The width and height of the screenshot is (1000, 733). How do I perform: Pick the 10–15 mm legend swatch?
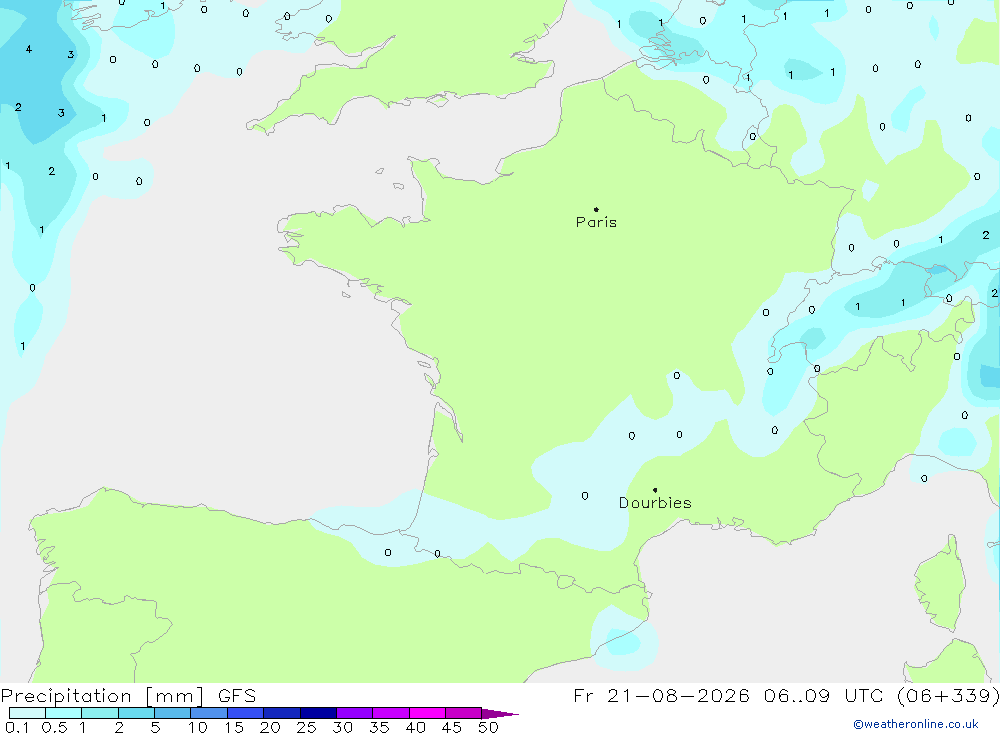(x=209, y=713)
